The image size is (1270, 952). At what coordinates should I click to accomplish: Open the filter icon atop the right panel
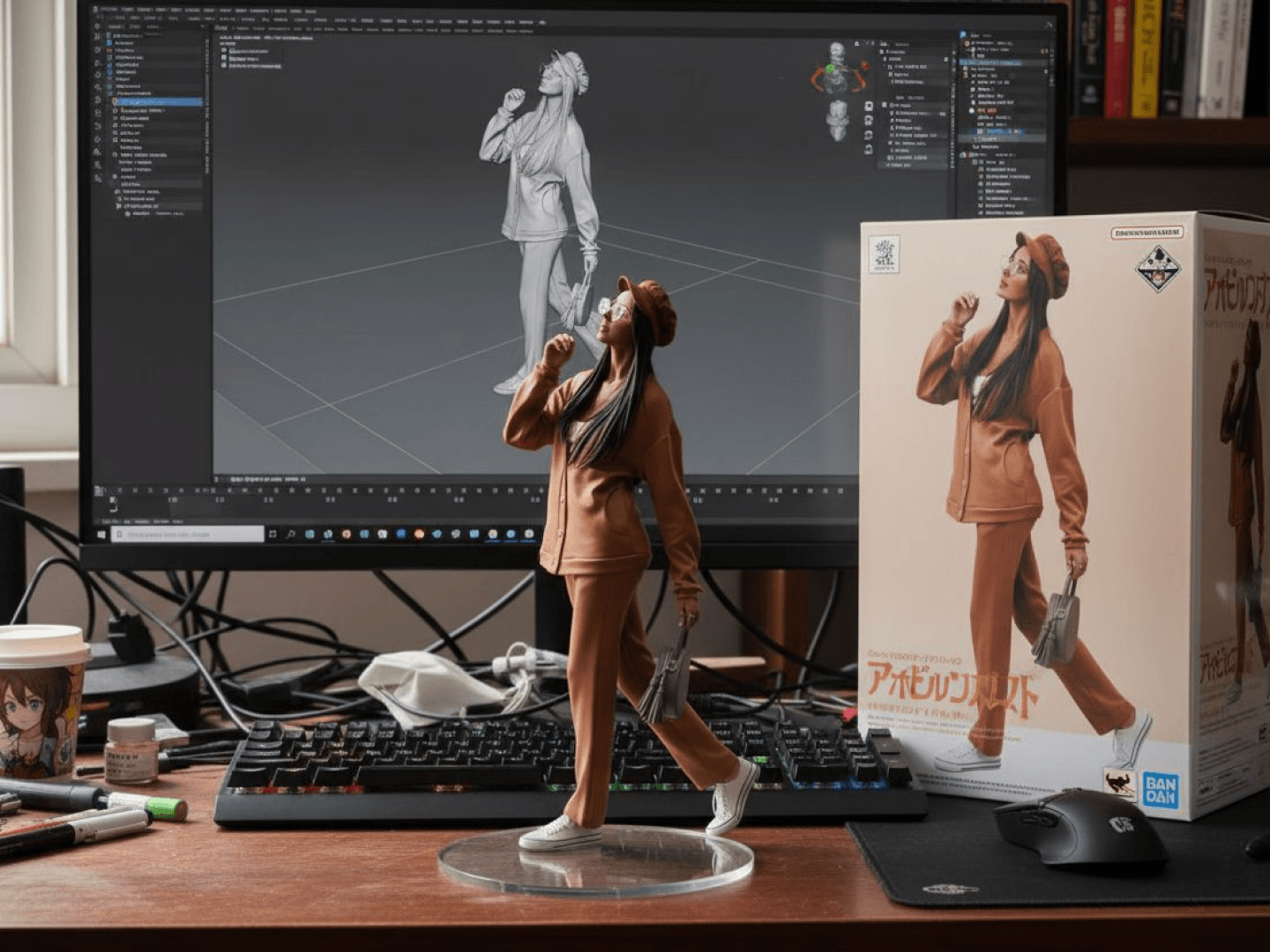1047,24
